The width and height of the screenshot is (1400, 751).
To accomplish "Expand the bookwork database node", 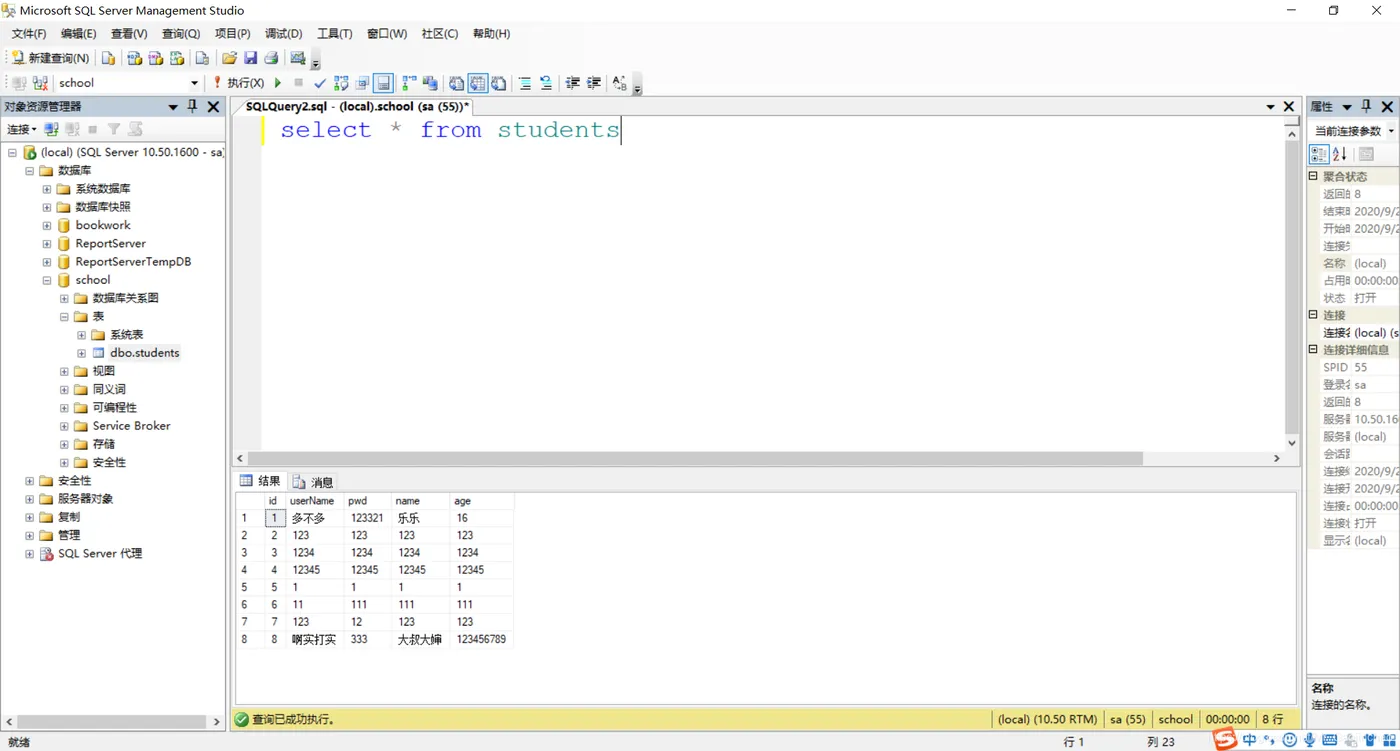I will [x=47, y=225].
